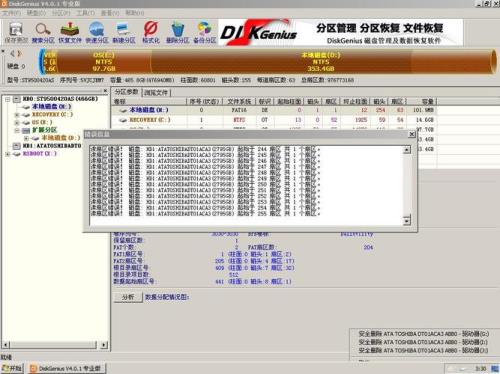Click the 分析 analyze button

pyautogui.click(x=128, y=297)
